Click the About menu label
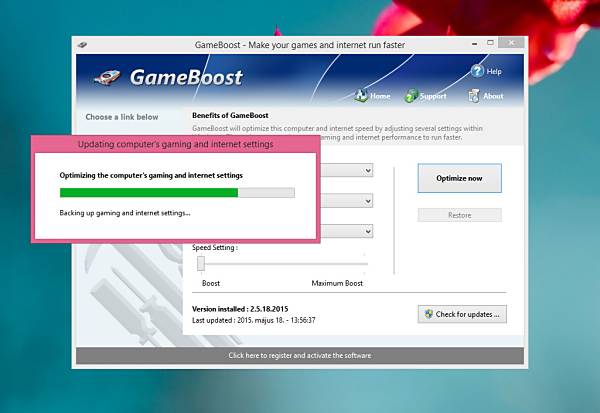 [493, 96]
